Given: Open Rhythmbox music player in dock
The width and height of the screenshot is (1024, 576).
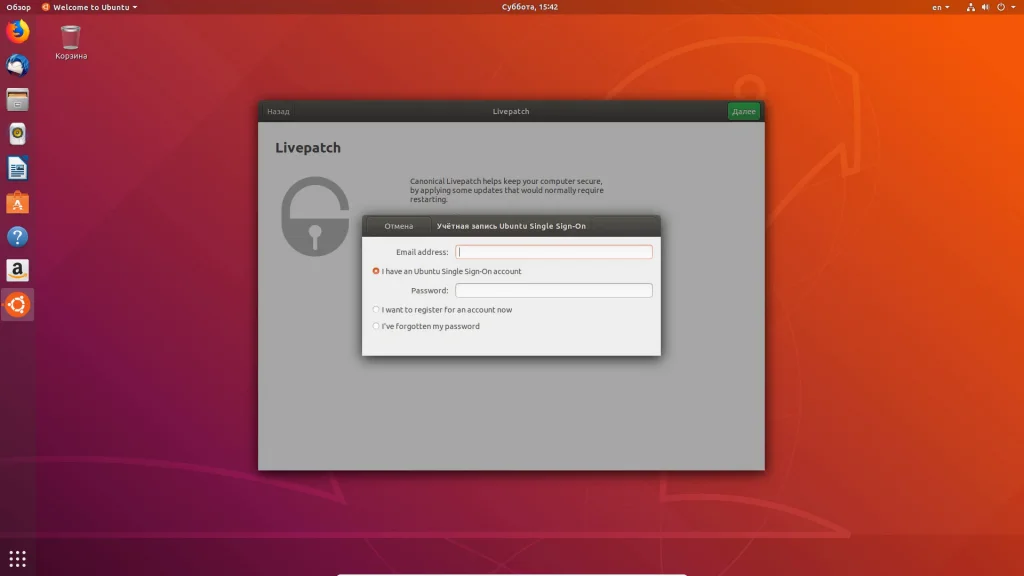Looking at the screenshot, I should point(18,134).
